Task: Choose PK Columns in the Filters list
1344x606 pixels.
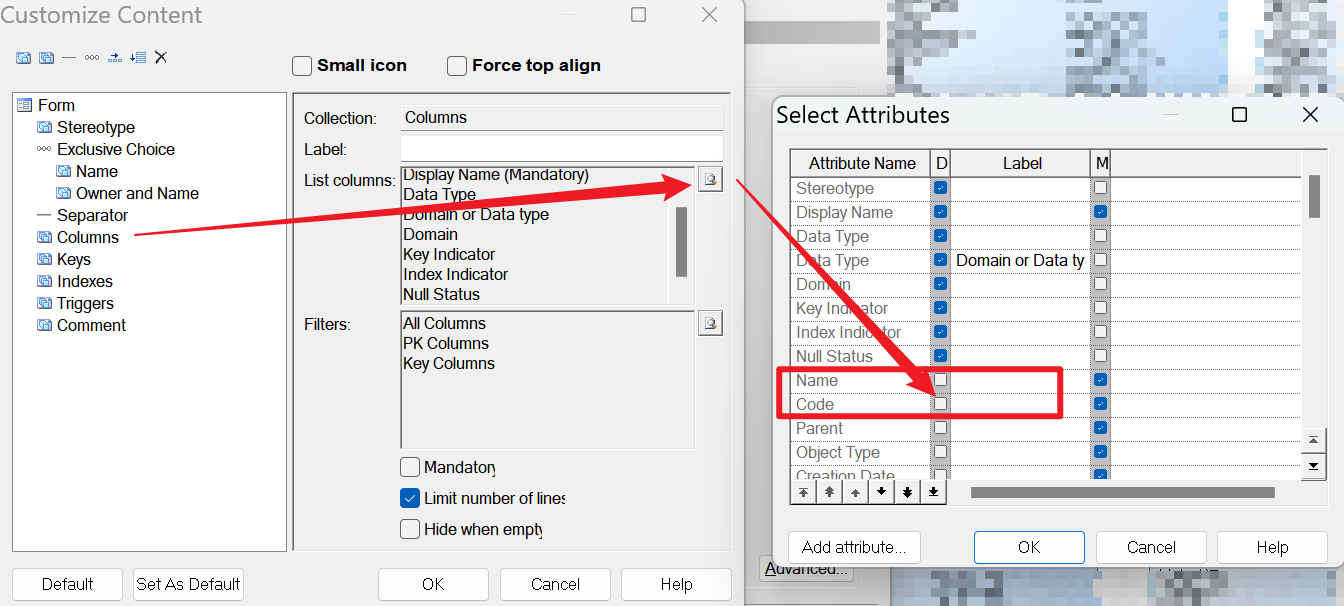Action: (446, 343)
